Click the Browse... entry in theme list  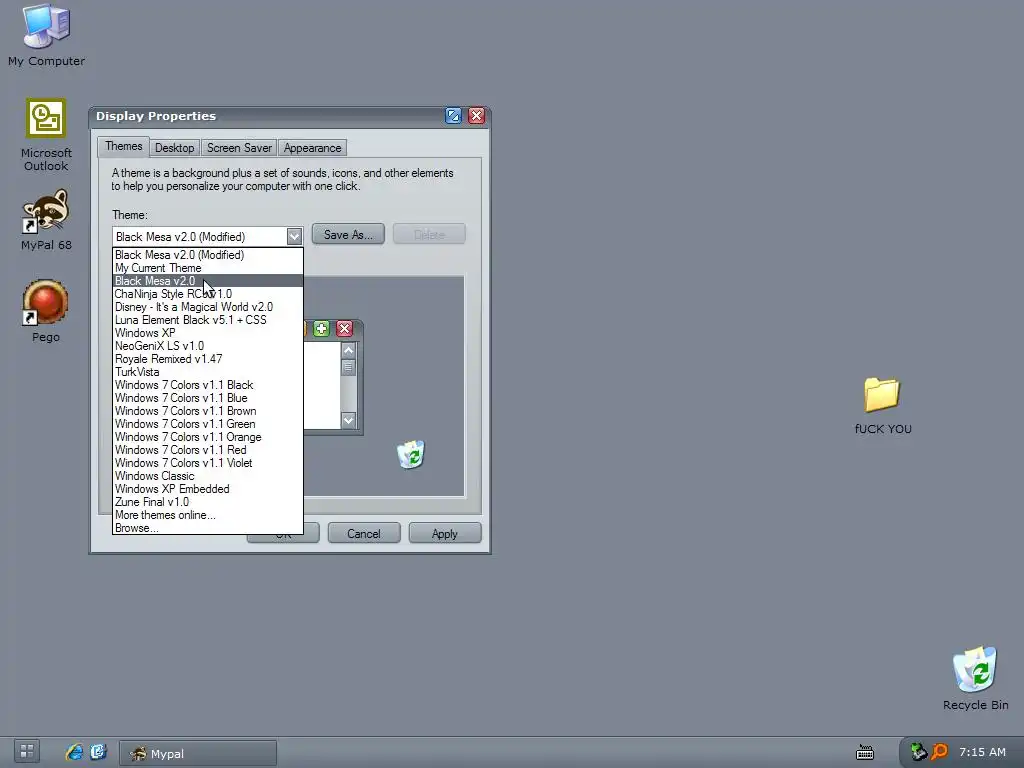(x=208, y=528)
